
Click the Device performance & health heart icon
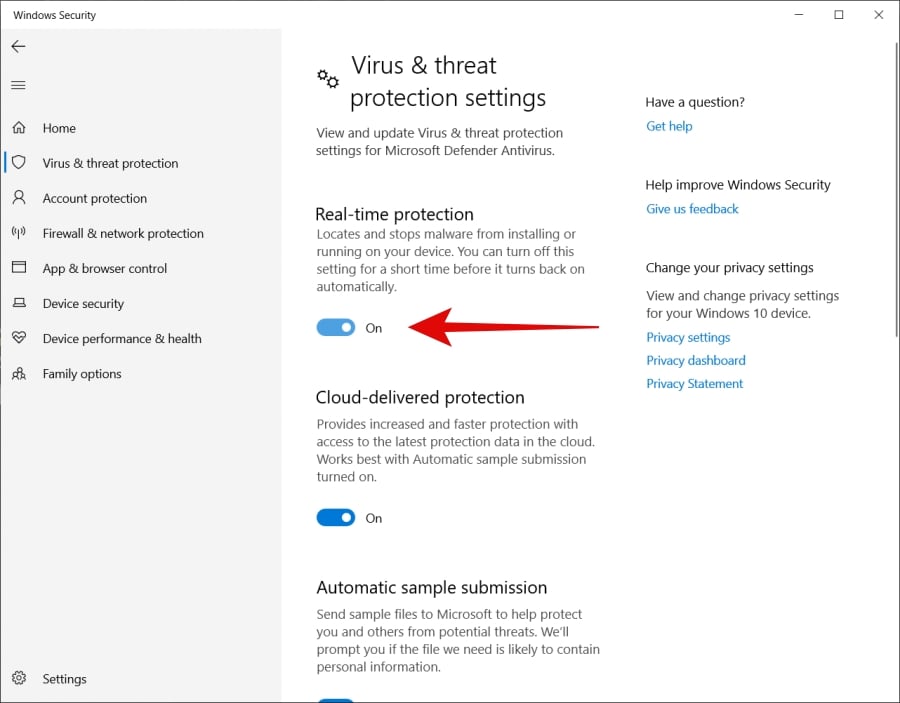click(x=19, y=337)
